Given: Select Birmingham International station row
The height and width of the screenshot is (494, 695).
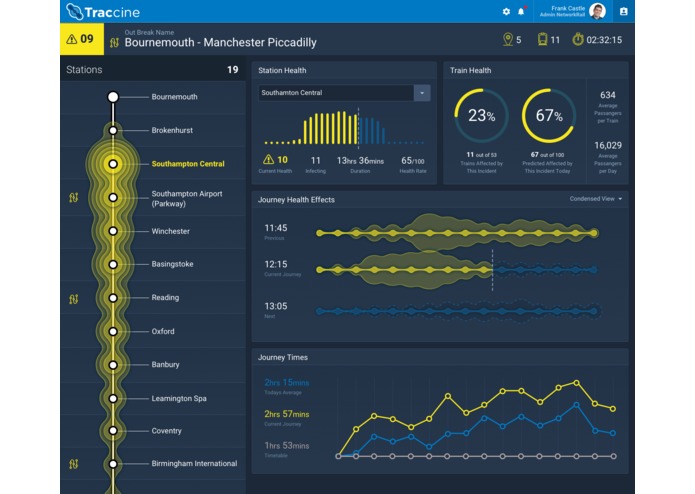Looking at the screenshot, I should coord(153,463).
